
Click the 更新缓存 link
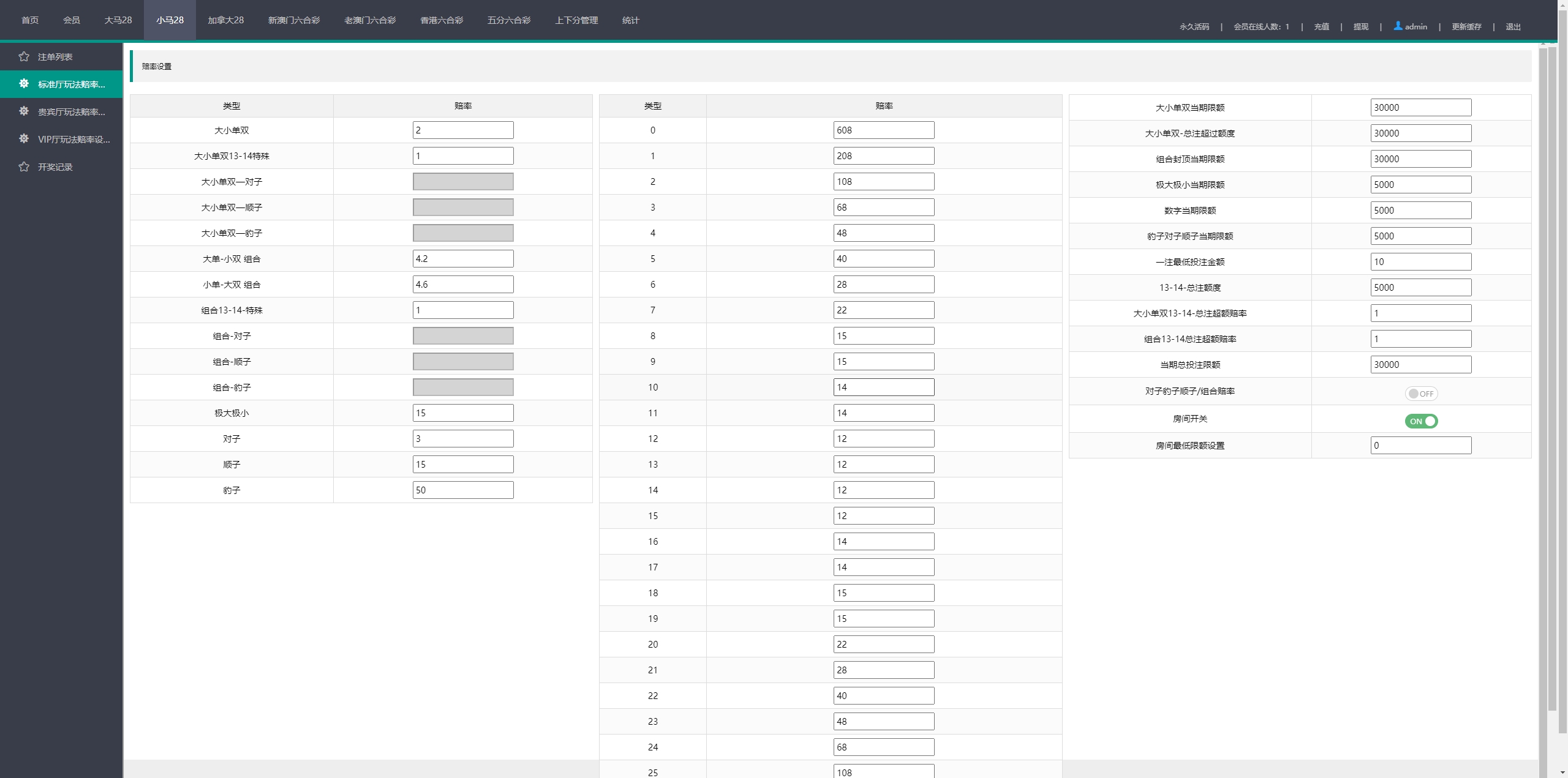click(1466, 26)
